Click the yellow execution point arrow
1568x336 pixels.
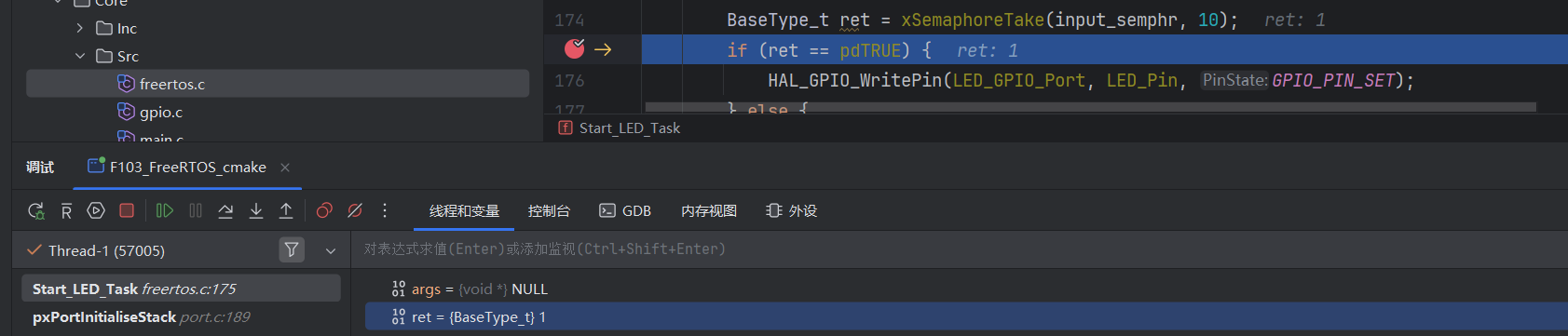[603, 50]
